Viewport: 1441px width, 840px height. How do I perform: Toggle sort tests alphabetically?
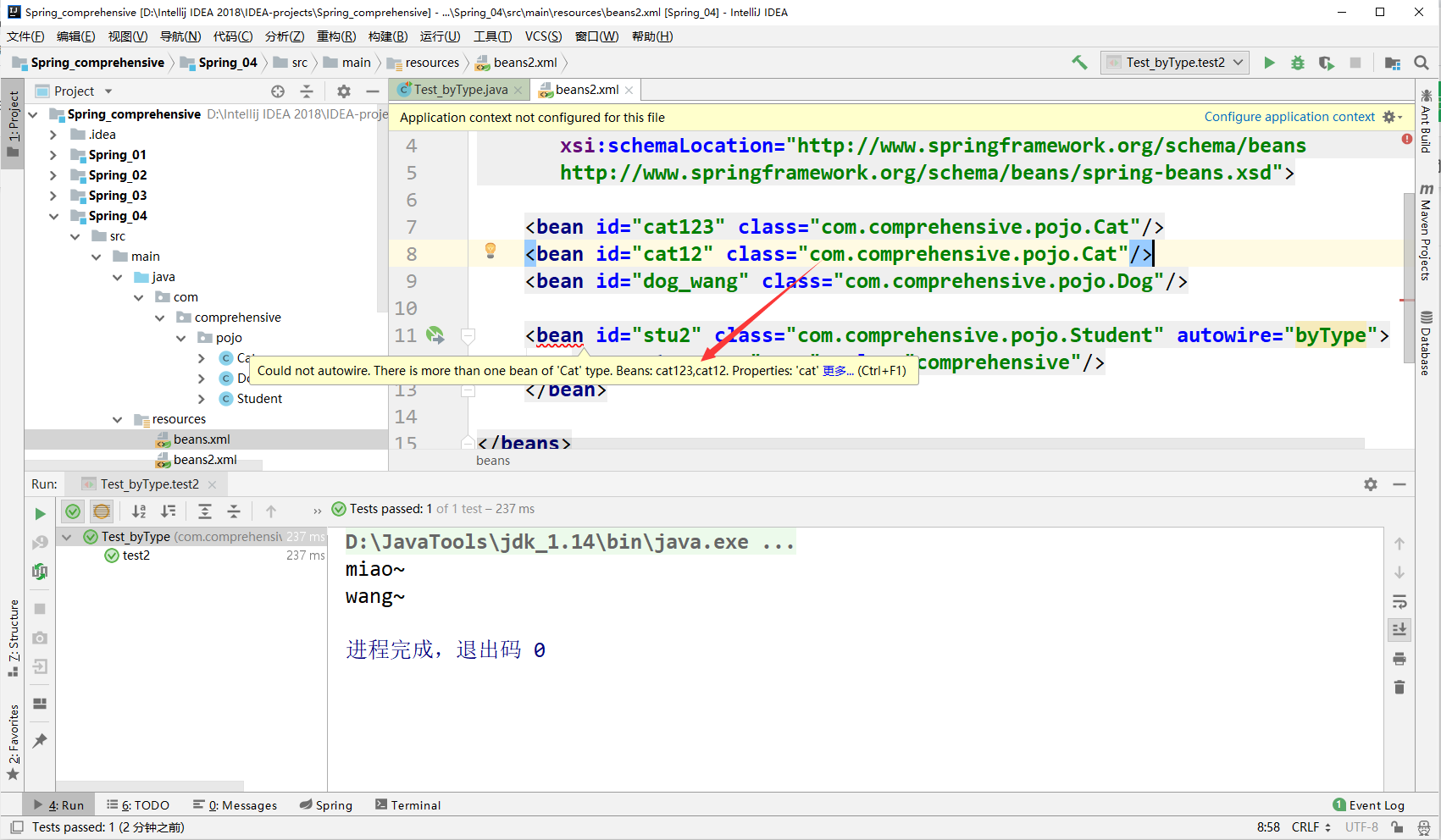139,511
